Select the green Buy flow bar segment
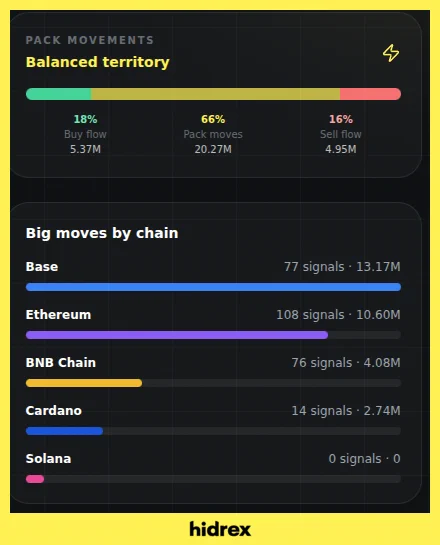 (x=58, y=94)
